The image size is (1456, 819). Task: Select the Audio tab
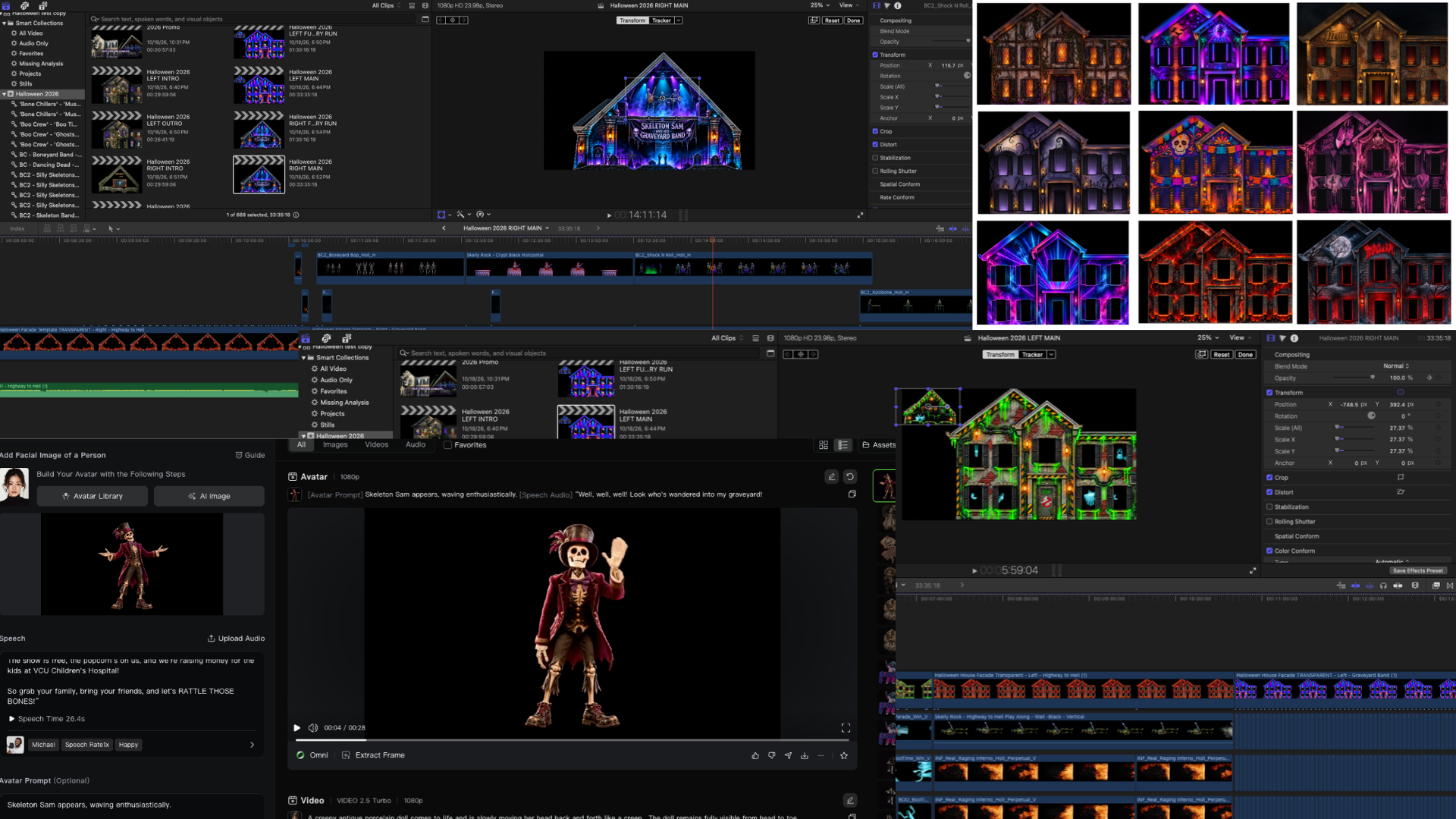[x=416, y=445]
